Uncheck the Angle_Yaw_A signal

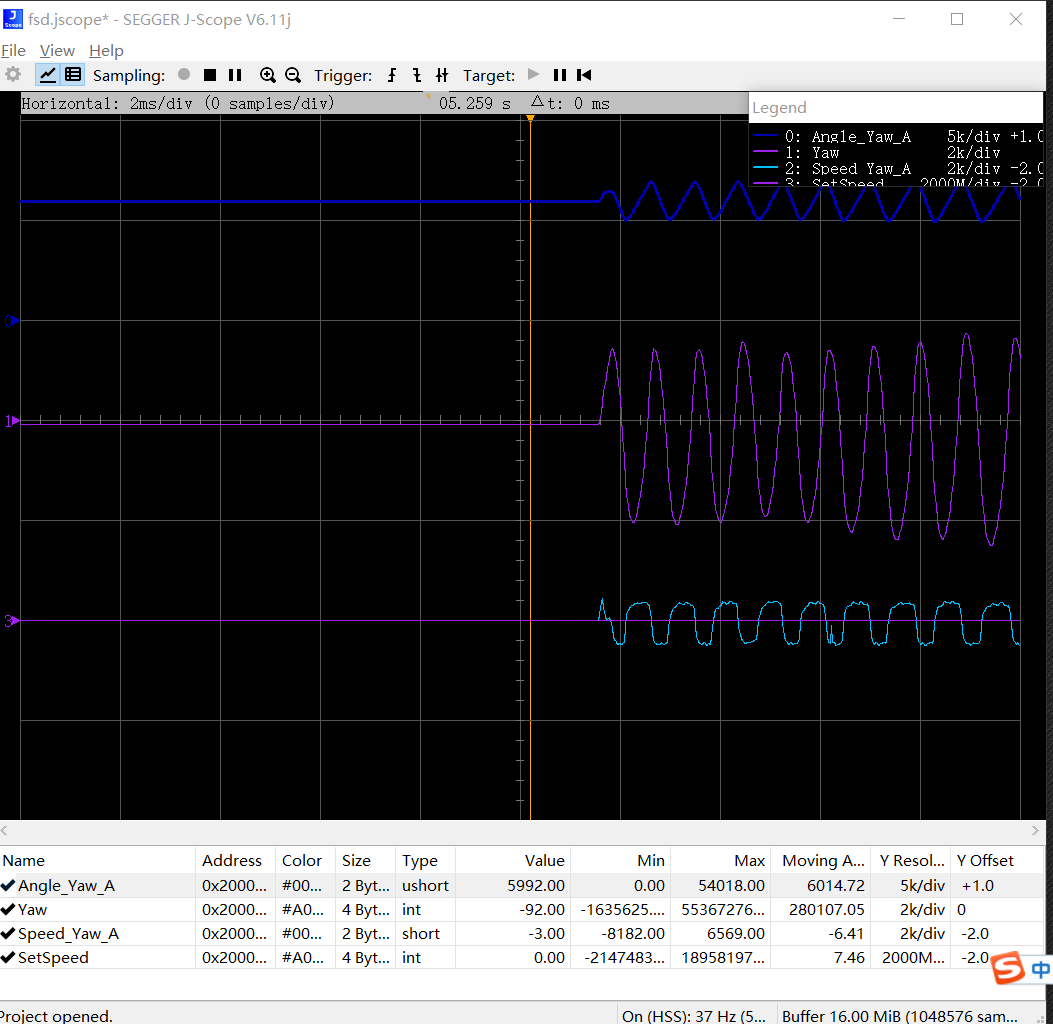[8, 886]
